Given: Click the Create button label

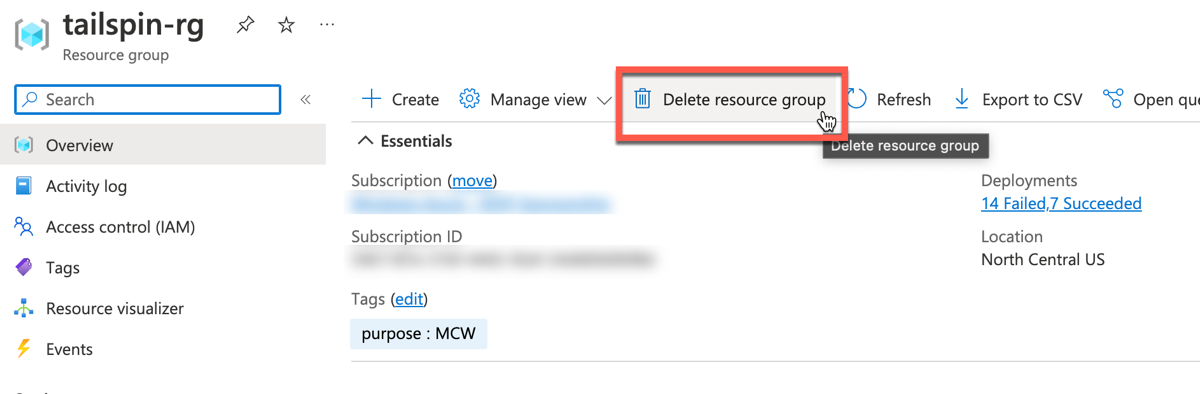Looking at the screenshot, I should tap(415, 100).
